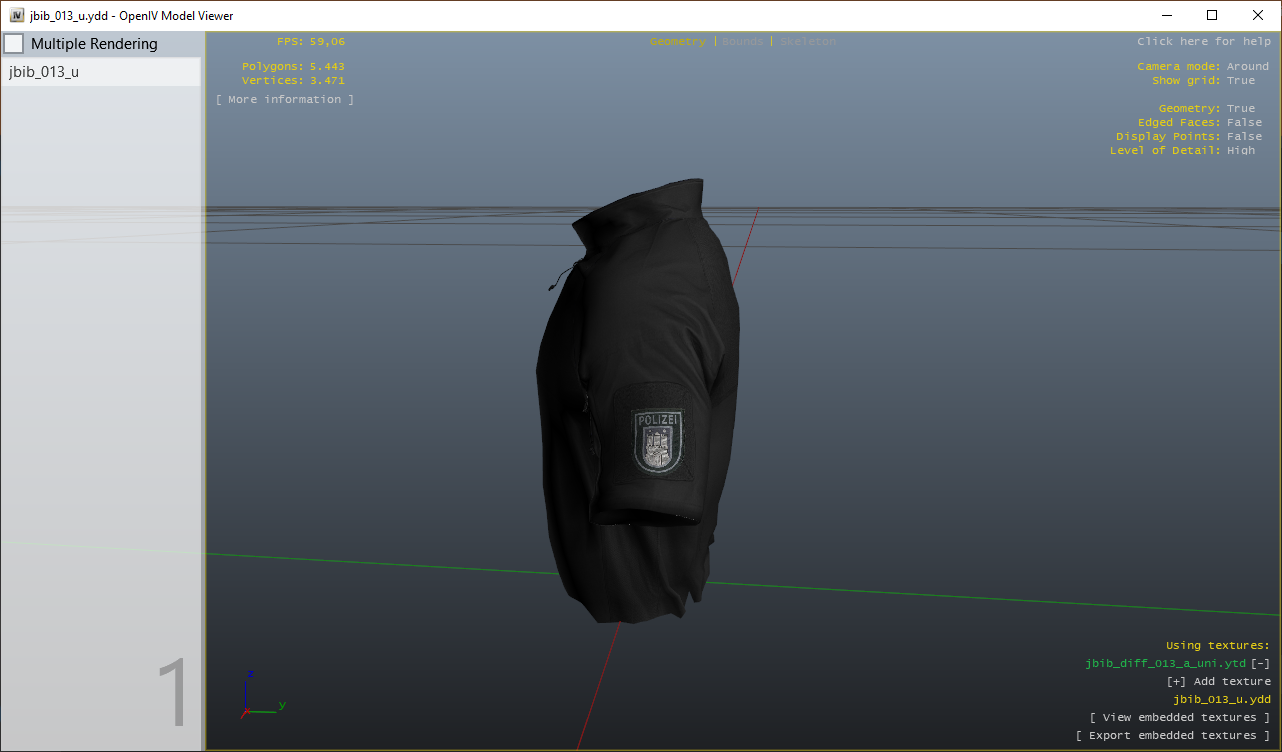Screen dimensions: 1282x752
Task: Change the Camera mode value
Action: pos(1247,67)
